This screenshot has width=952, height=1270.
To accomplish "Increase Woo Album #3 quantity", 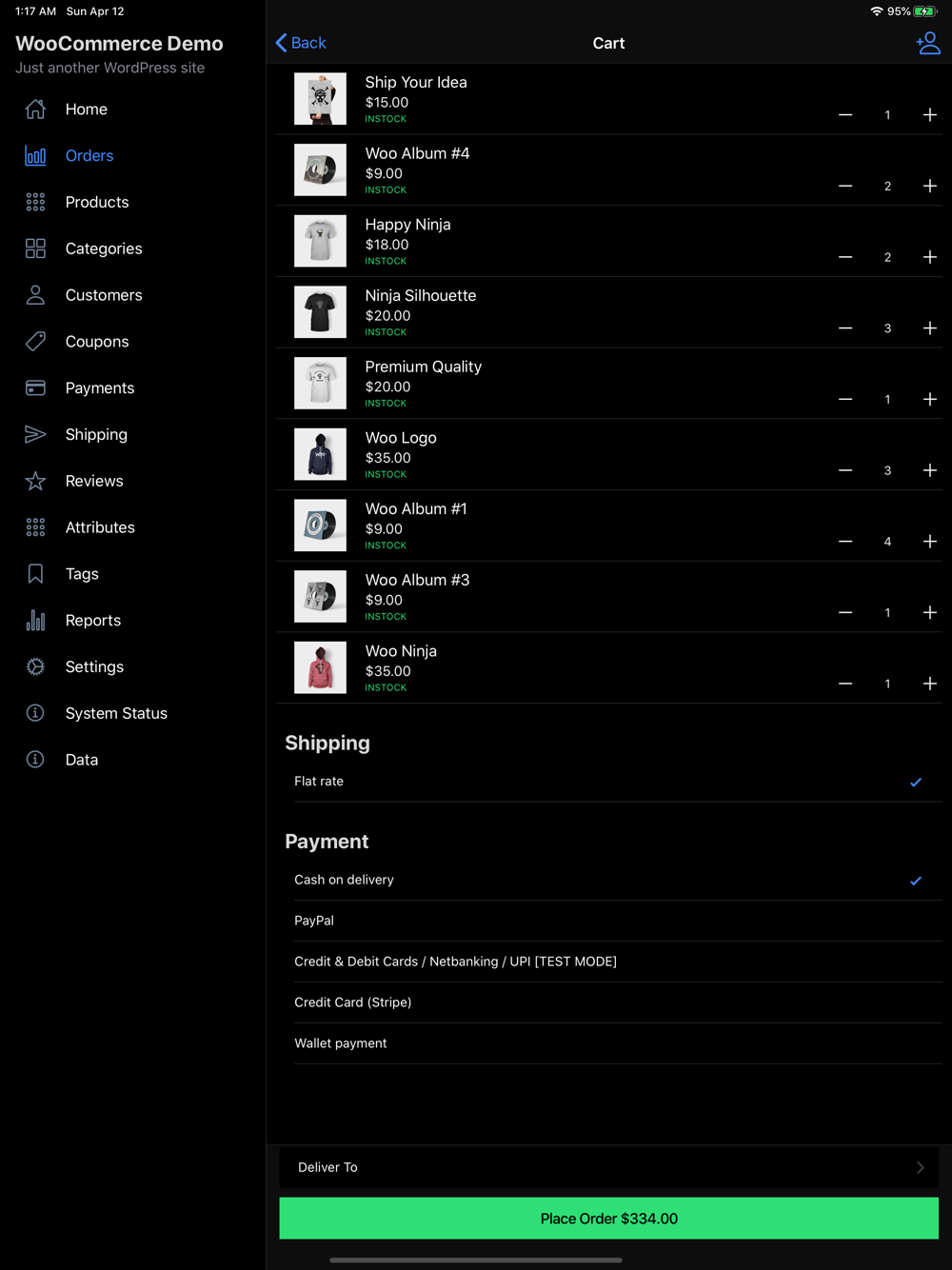I will coord(930,613).
